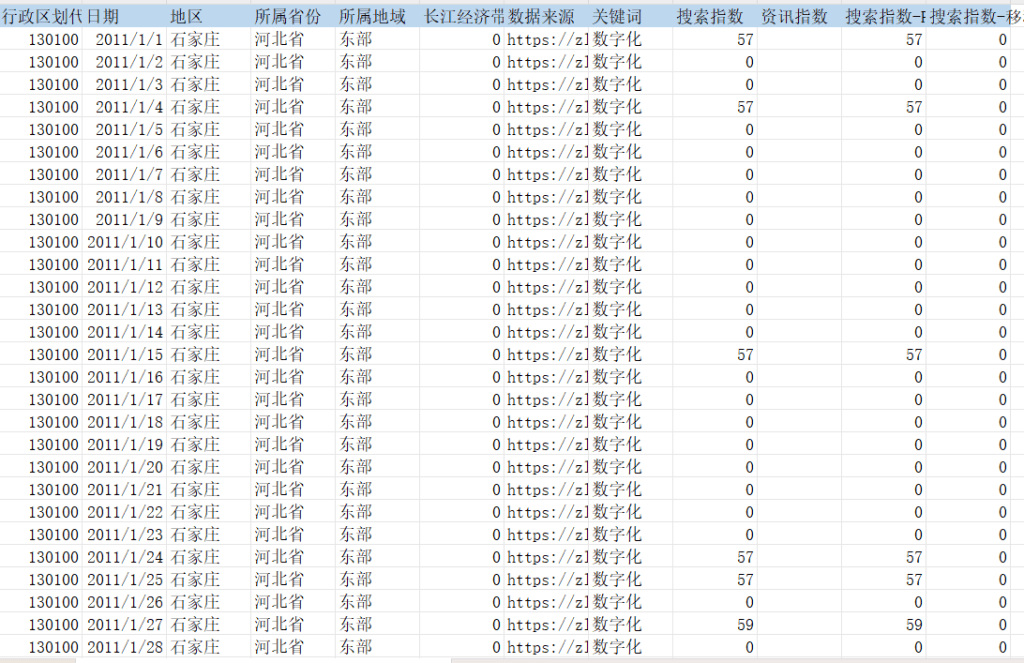Select the 行政区划代 header cell

pos(41,16)
